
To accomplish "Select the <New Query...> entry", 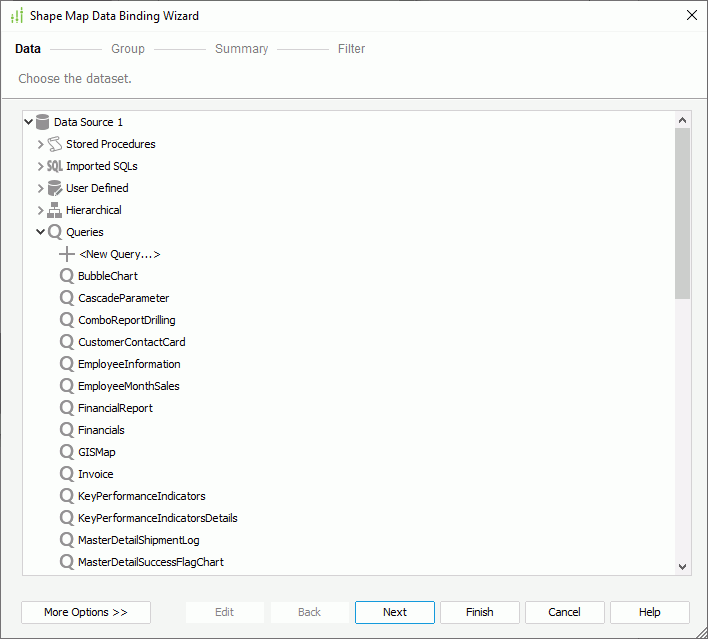I will (120, 254).
